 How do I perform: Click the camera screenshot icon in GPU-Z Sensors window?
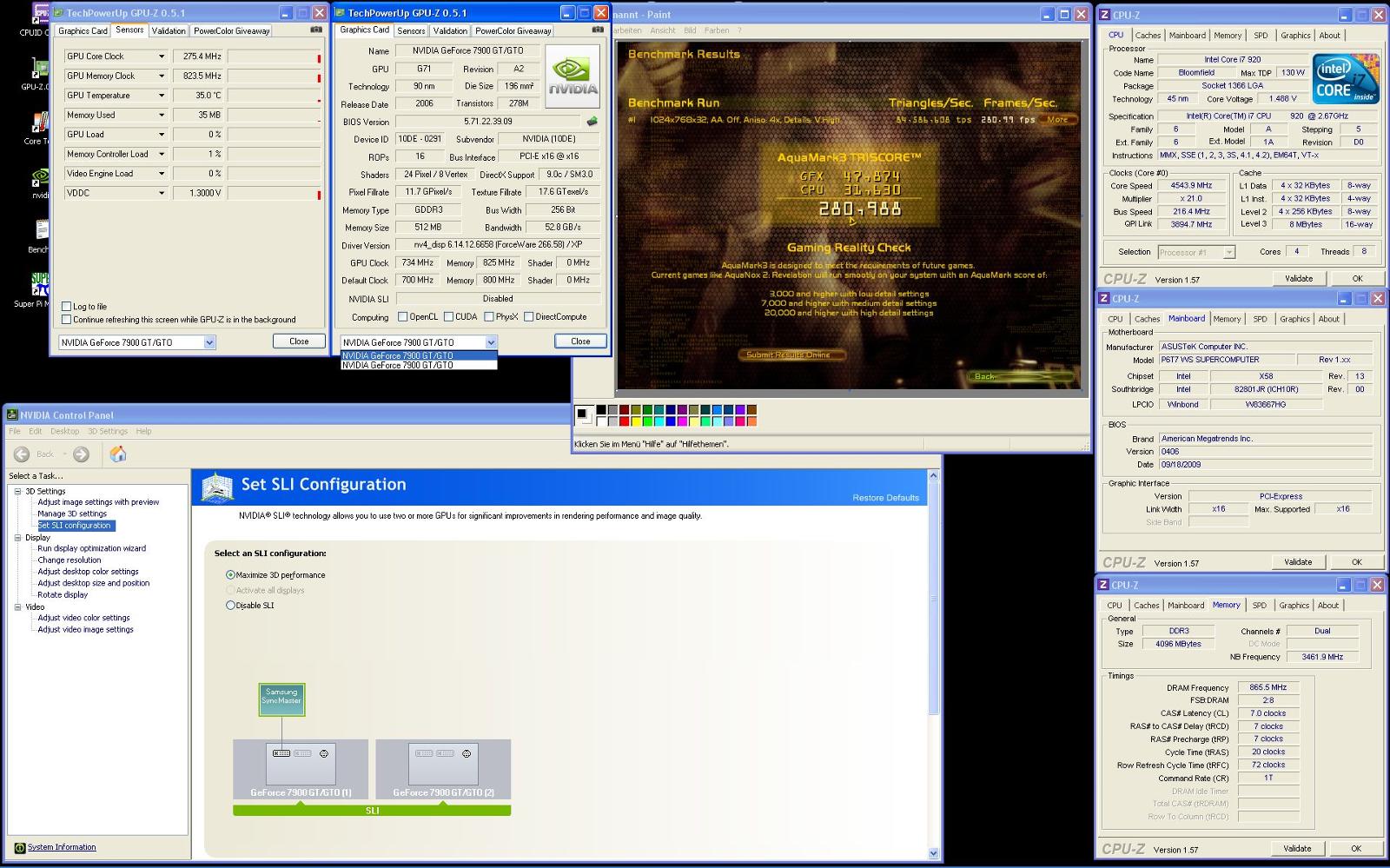pos(316,30)
